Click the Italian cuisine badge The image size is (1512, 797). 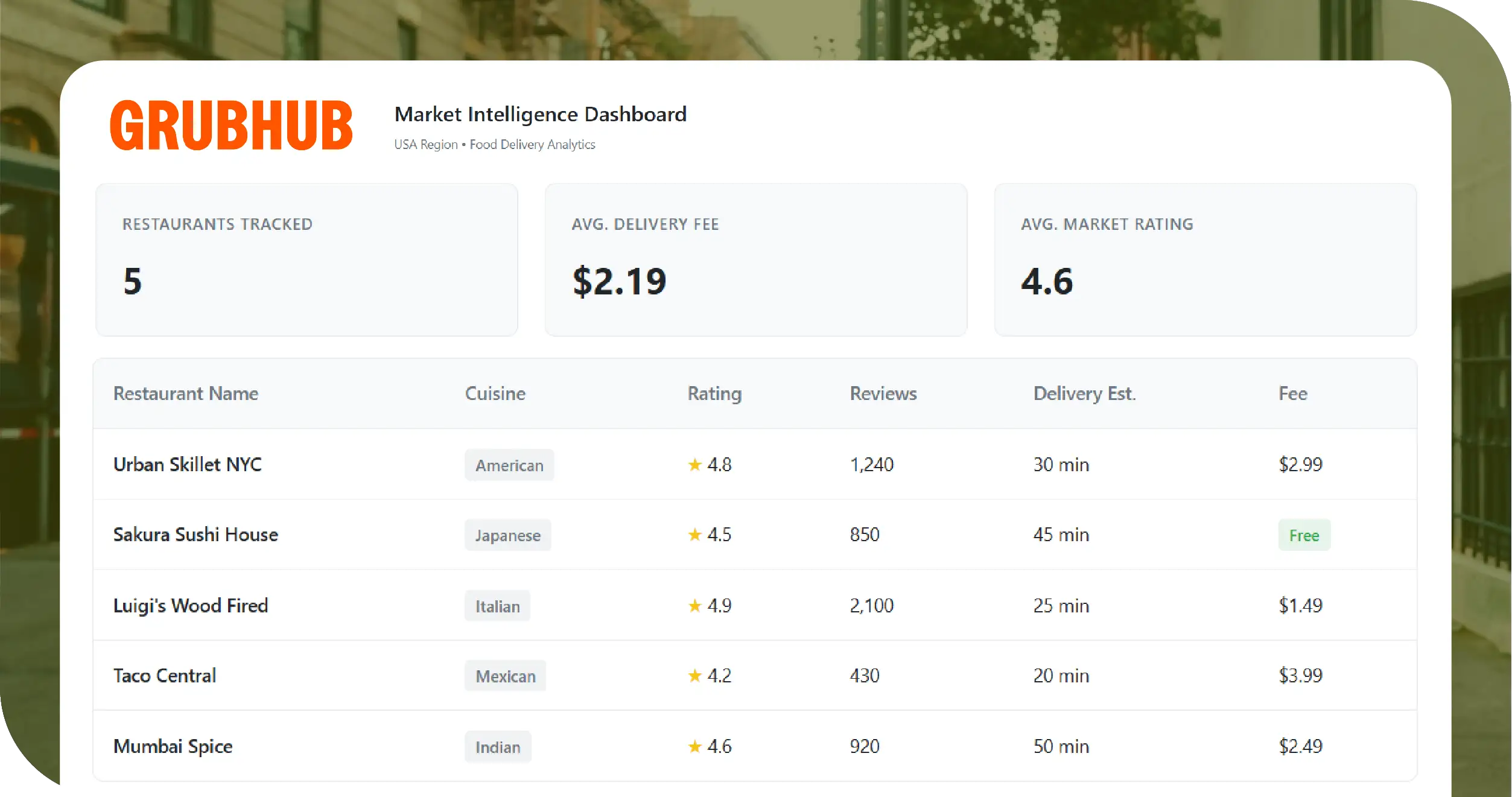[x=497, y=606]
